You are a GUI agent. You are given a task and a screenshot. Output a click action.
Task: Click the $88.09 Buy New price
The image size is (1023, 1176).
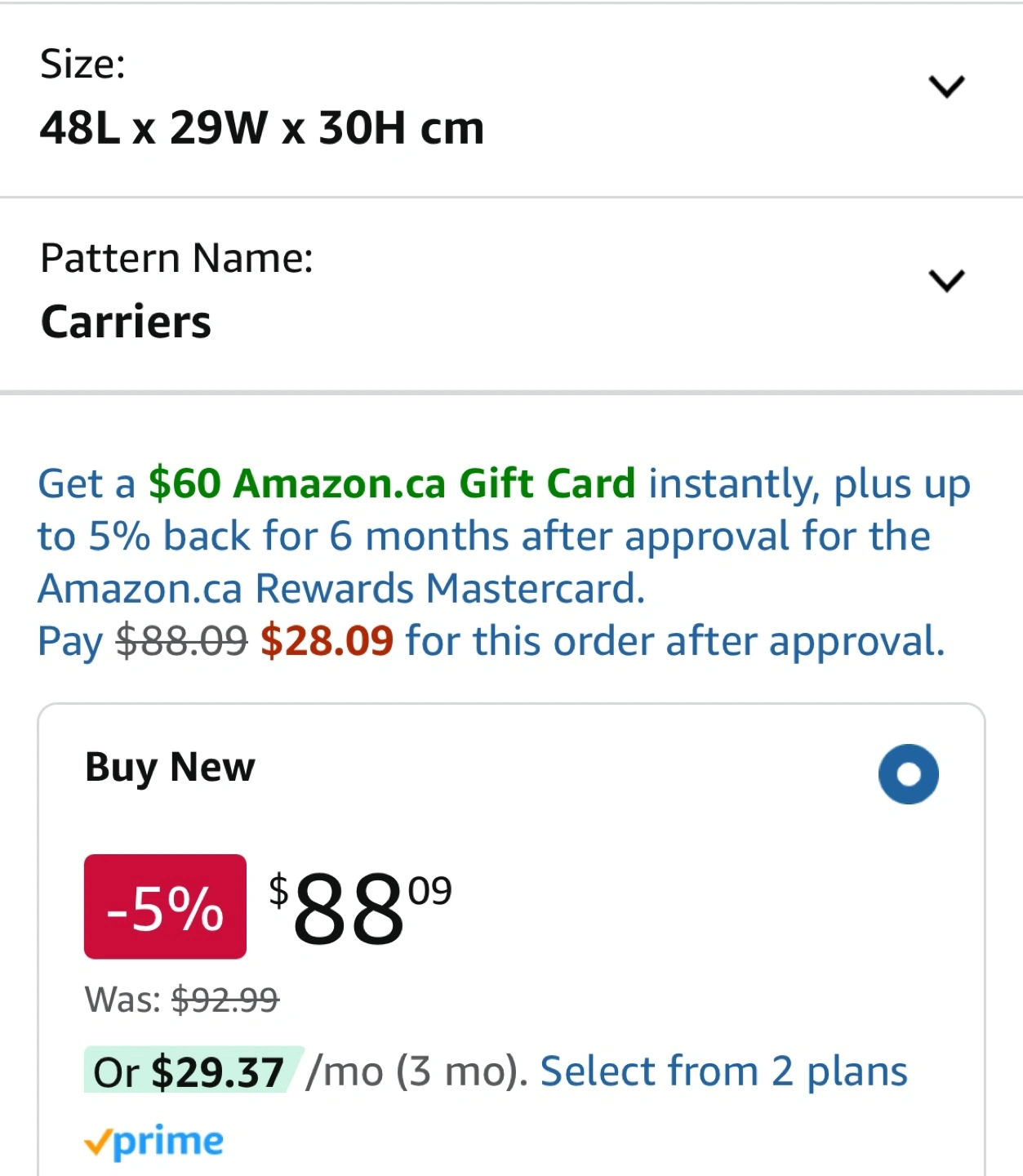359,906
